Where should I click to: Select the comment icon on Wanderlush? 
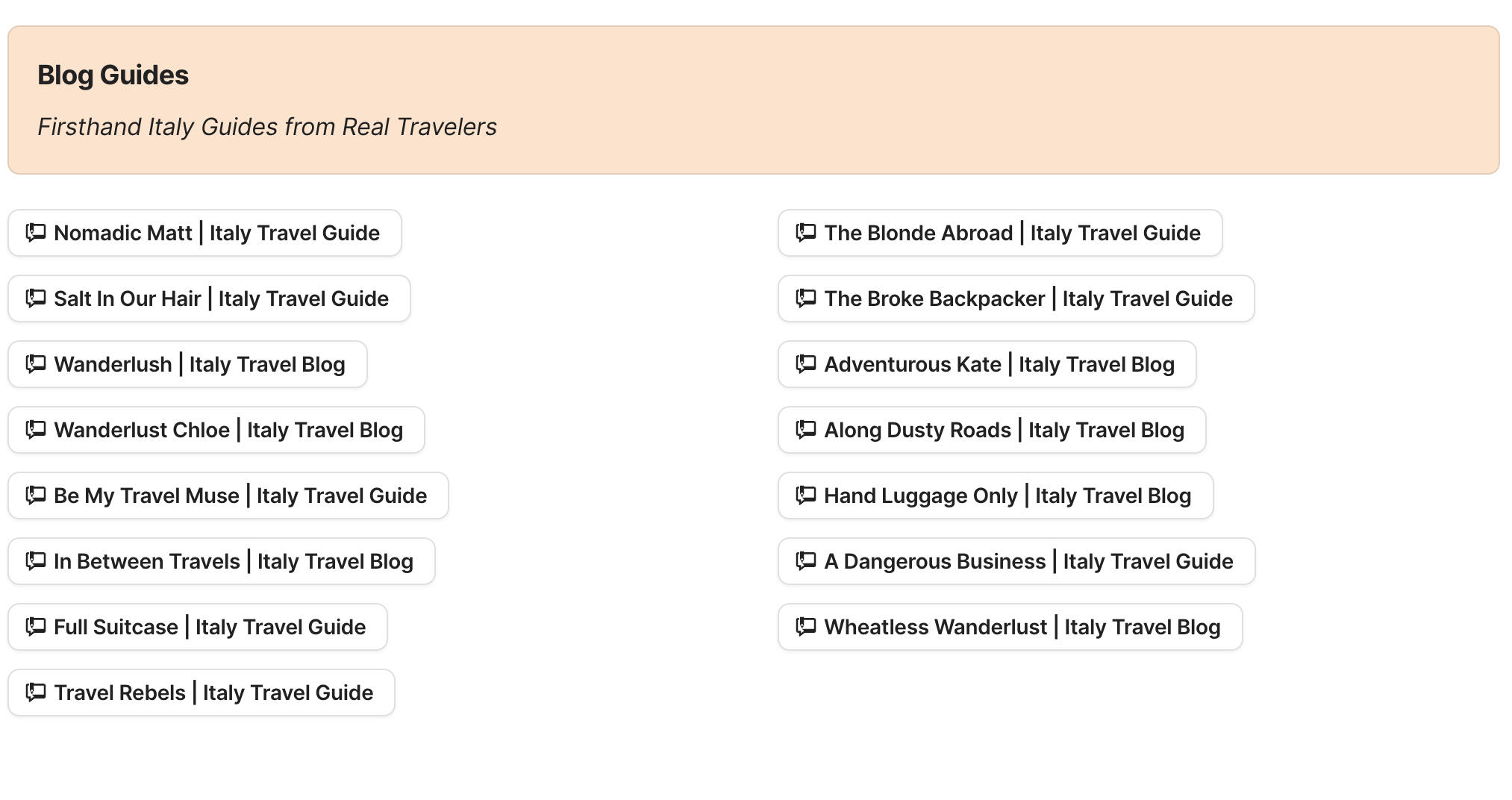tap(35, 364)
